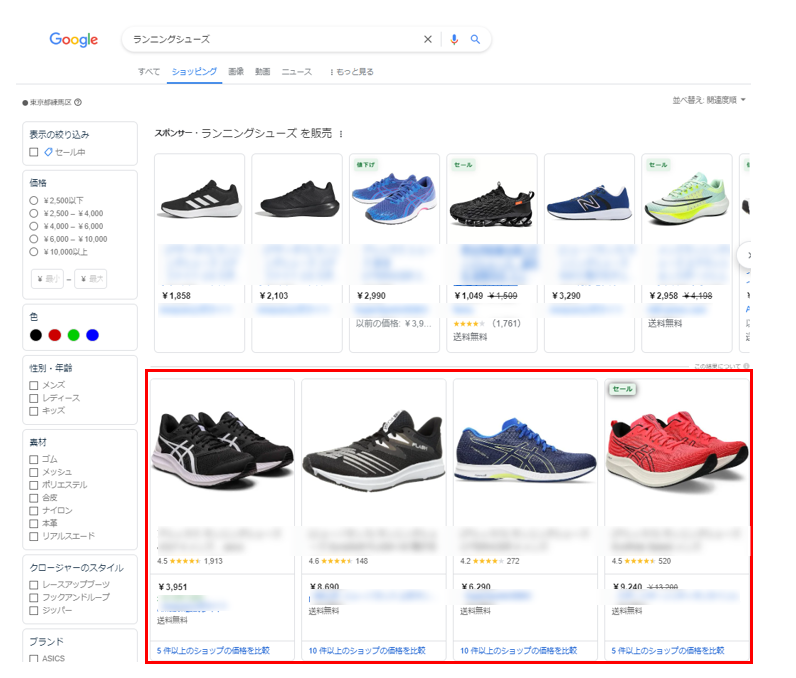Open sponsored neon shoe priced ¥2,958
The width and height of the screenshot is (796, 678).
point(687,253)
